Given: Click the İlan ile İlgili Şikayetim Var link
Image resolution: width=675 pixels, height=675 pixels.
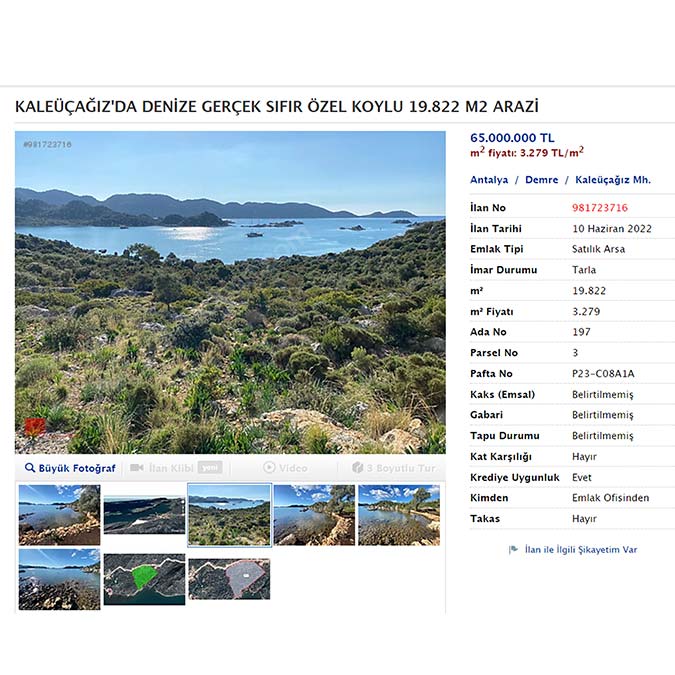Looking at the screenshot, I should pos(581,550).
